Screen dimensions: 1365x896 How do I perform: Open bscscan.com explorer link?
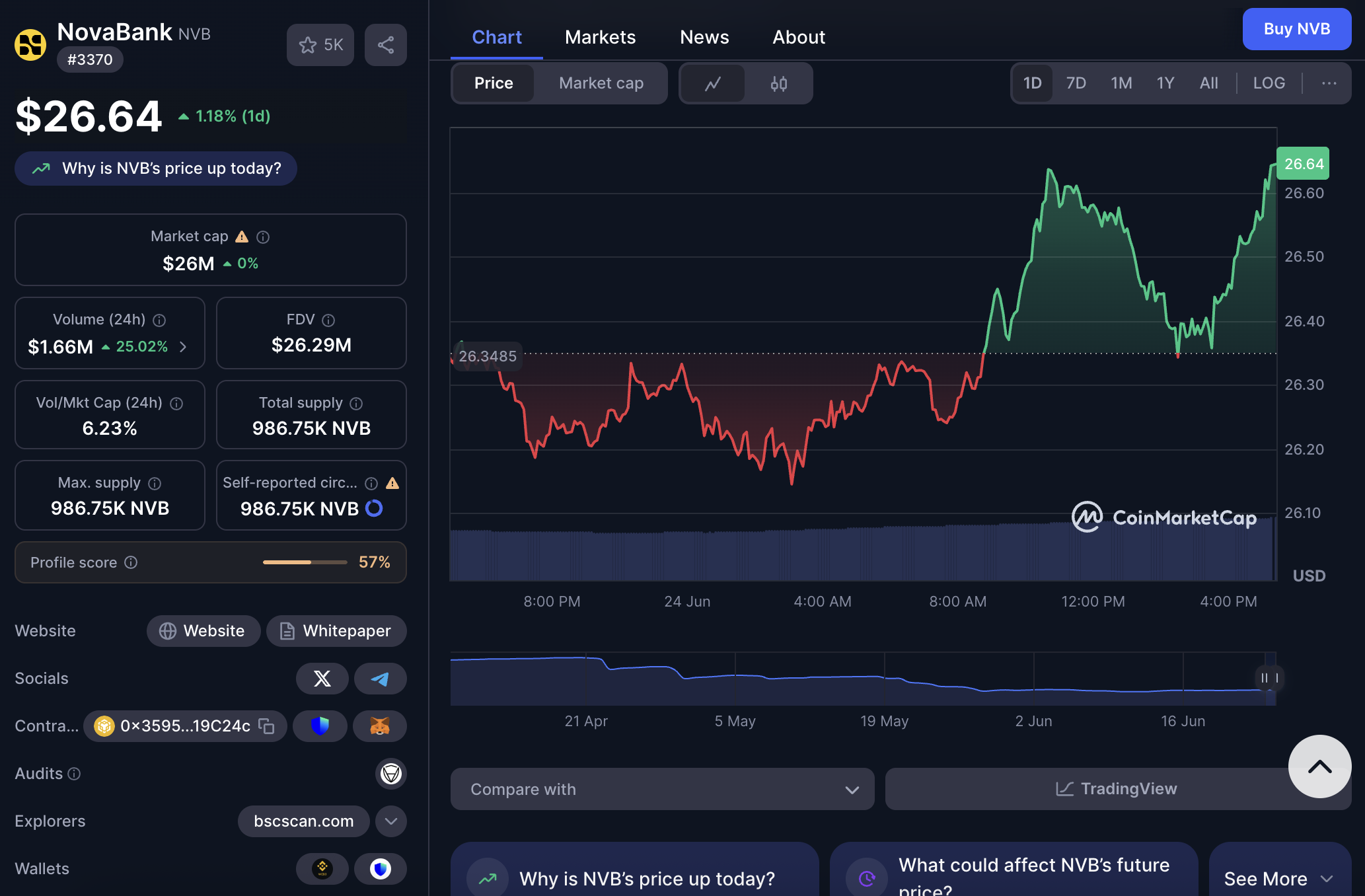pyautogui.click(x=304, y=821)
